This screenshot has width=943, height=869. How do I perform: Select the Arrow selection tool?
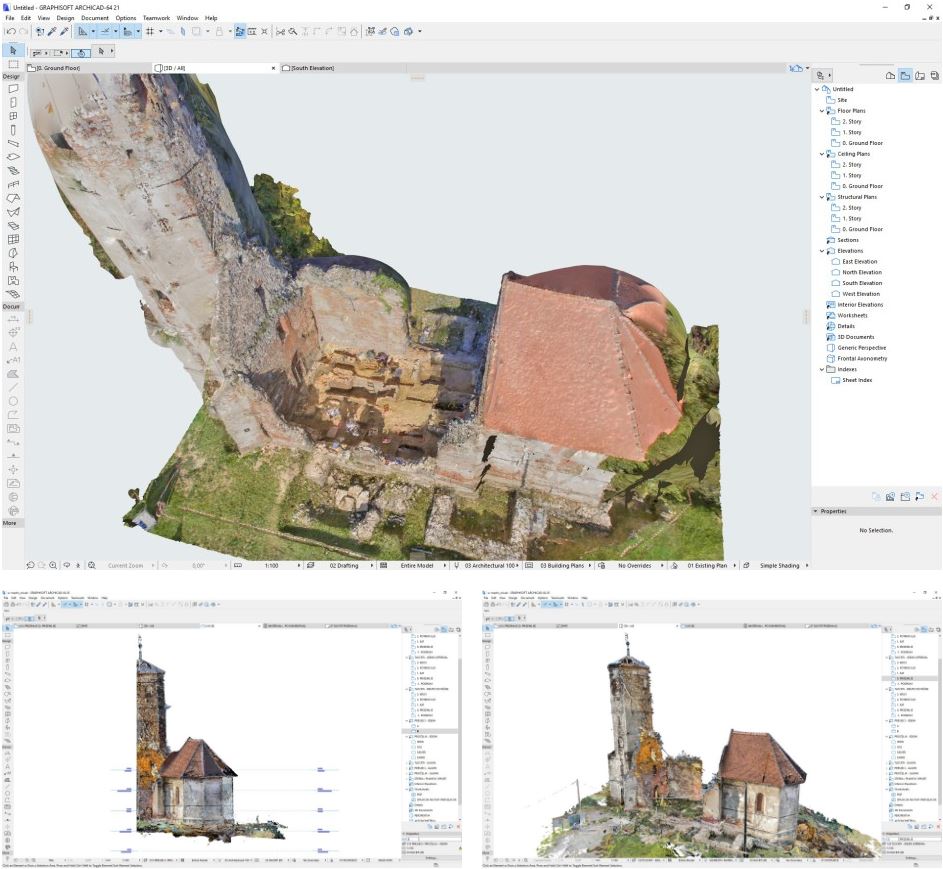[13, 49]
